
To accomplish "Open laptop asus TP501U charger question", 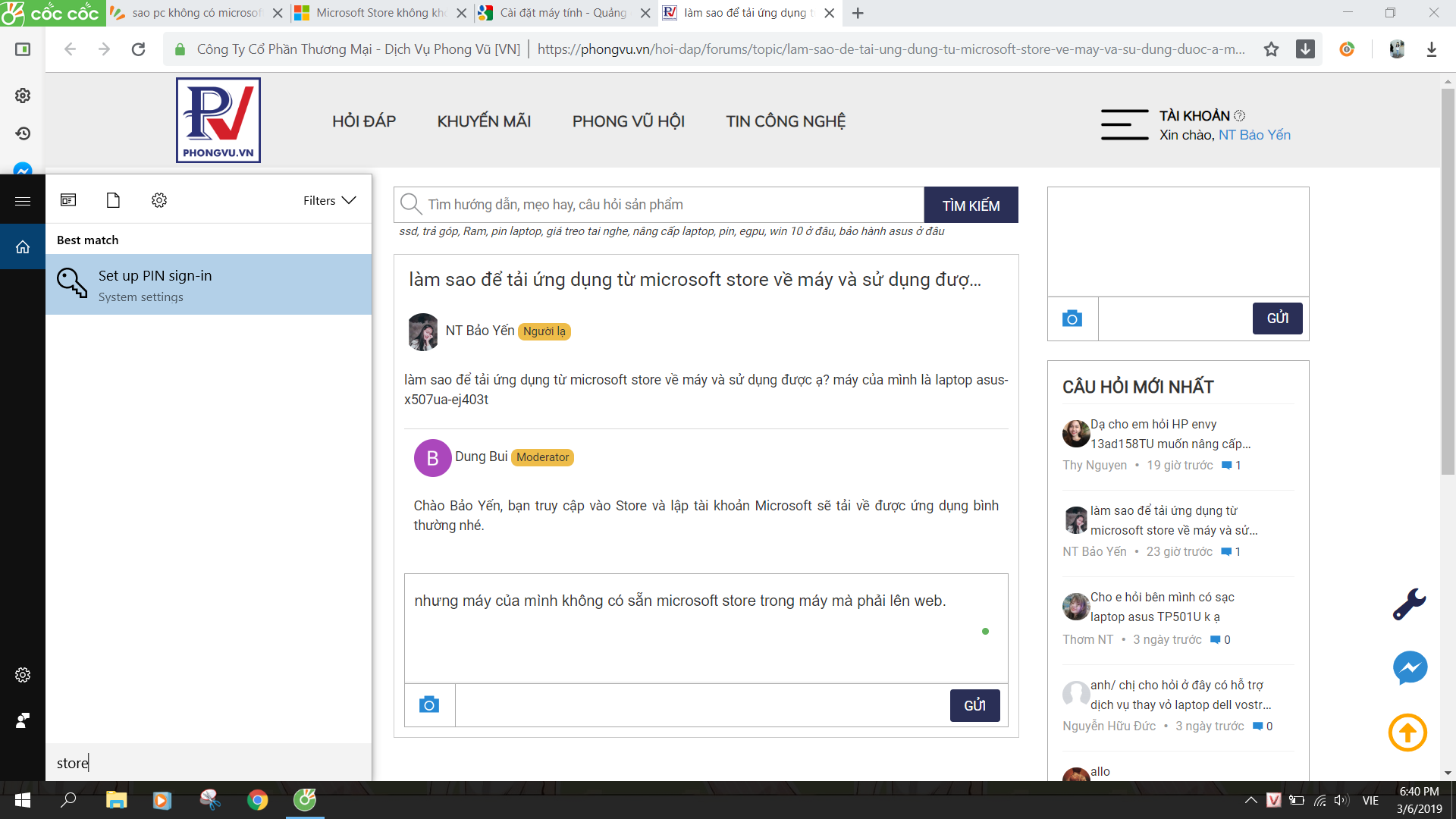I will (x=1163, y=607).
